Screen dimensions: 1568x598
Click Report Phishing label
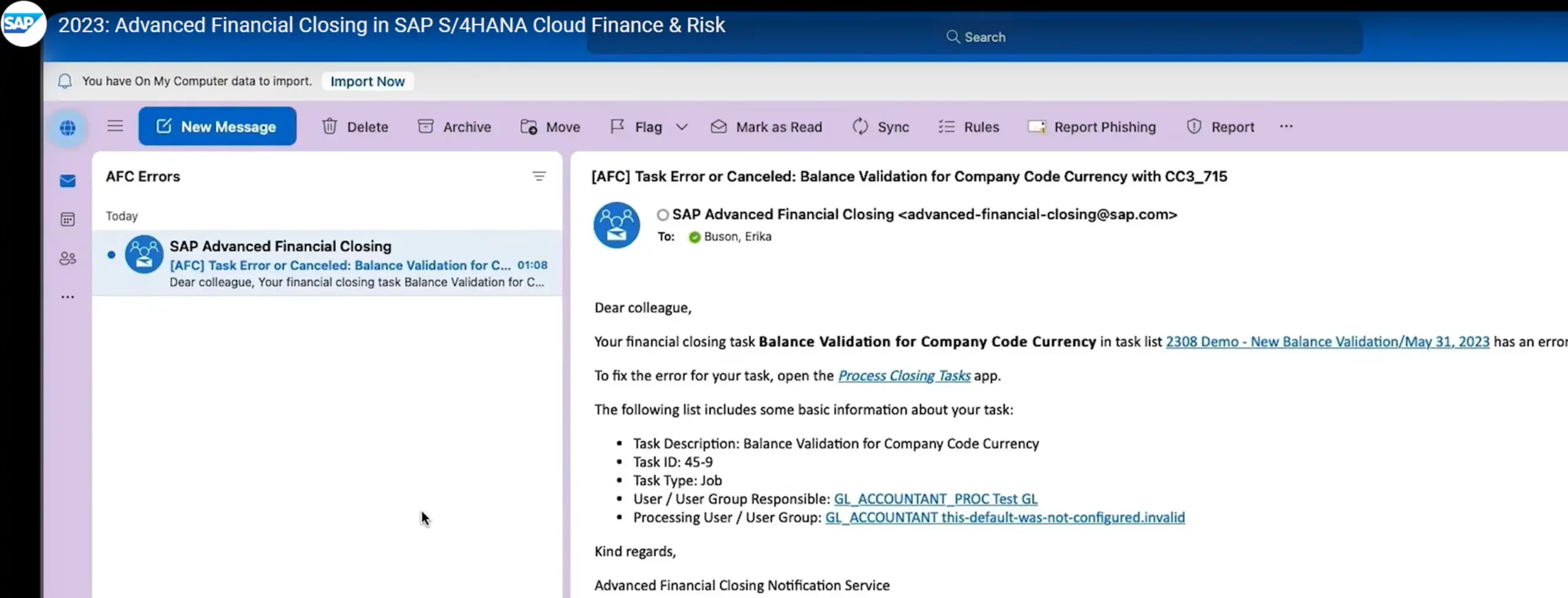[x=1105, y=127]
